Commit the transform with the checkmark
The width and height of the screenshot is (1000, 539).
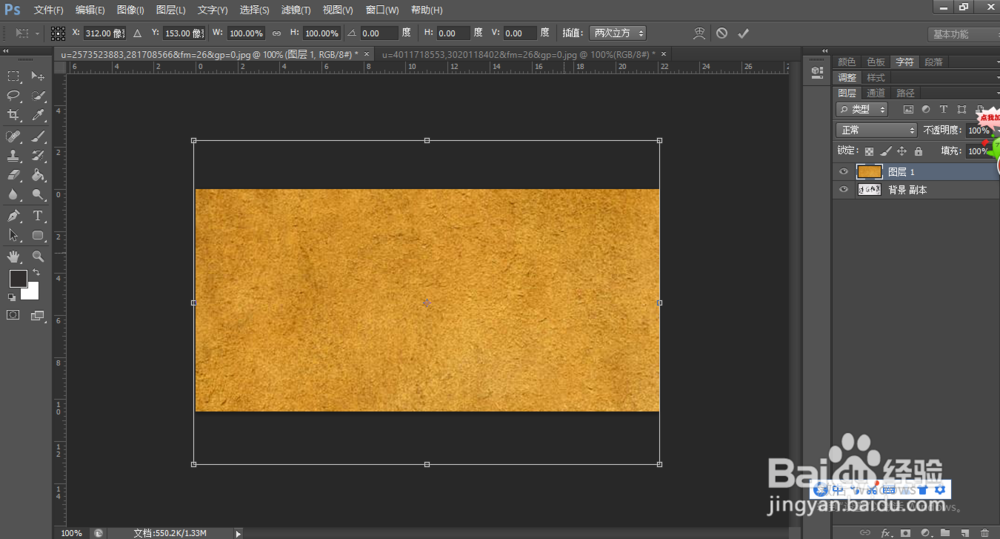point(743,33)
